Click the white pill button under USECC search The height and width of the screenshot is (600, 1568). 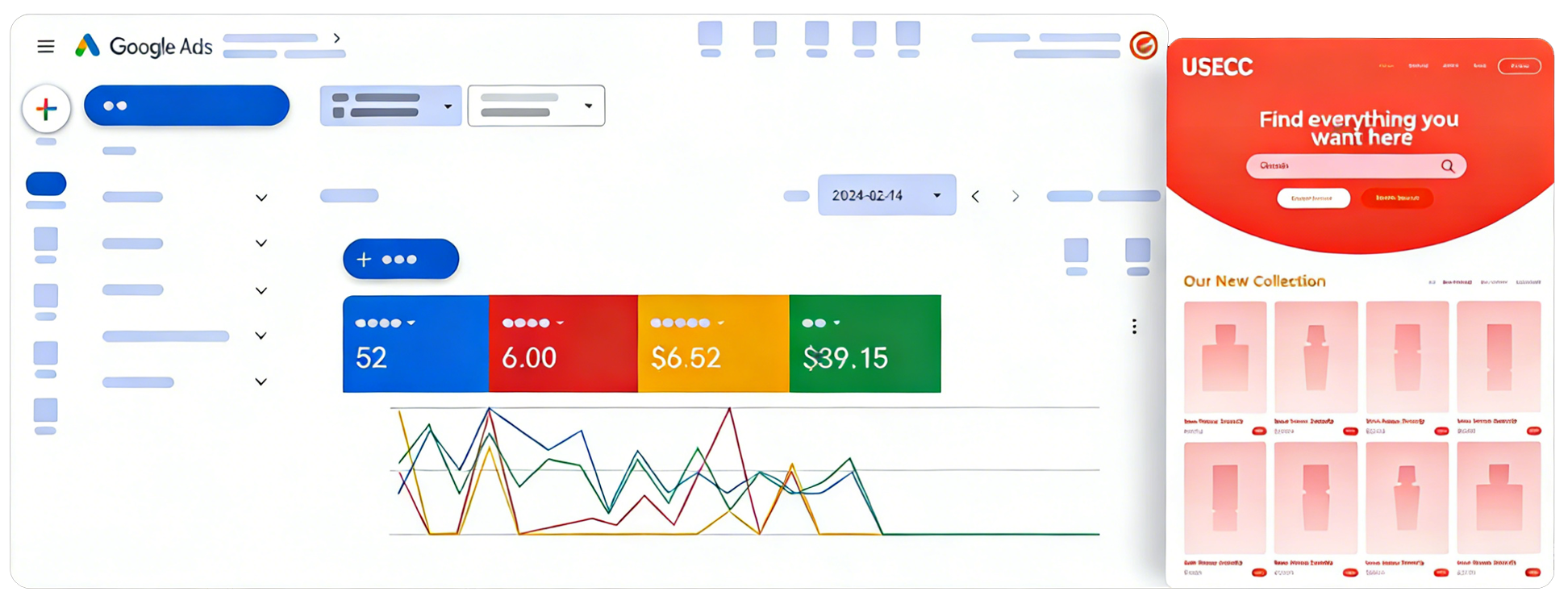(1313, 198)
